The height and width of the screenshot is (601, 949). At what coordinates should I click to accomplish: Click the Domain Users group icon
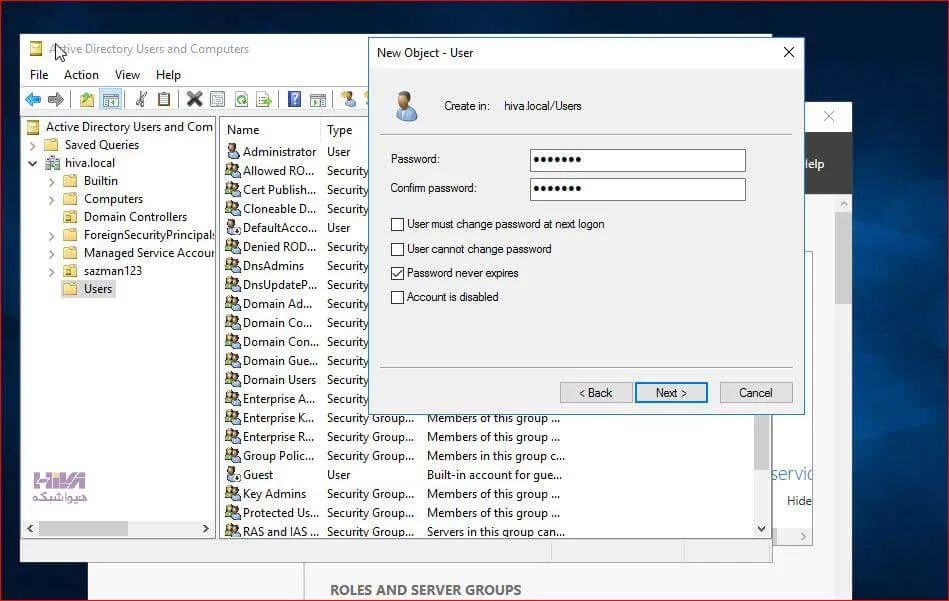click(x=233, y=379)
